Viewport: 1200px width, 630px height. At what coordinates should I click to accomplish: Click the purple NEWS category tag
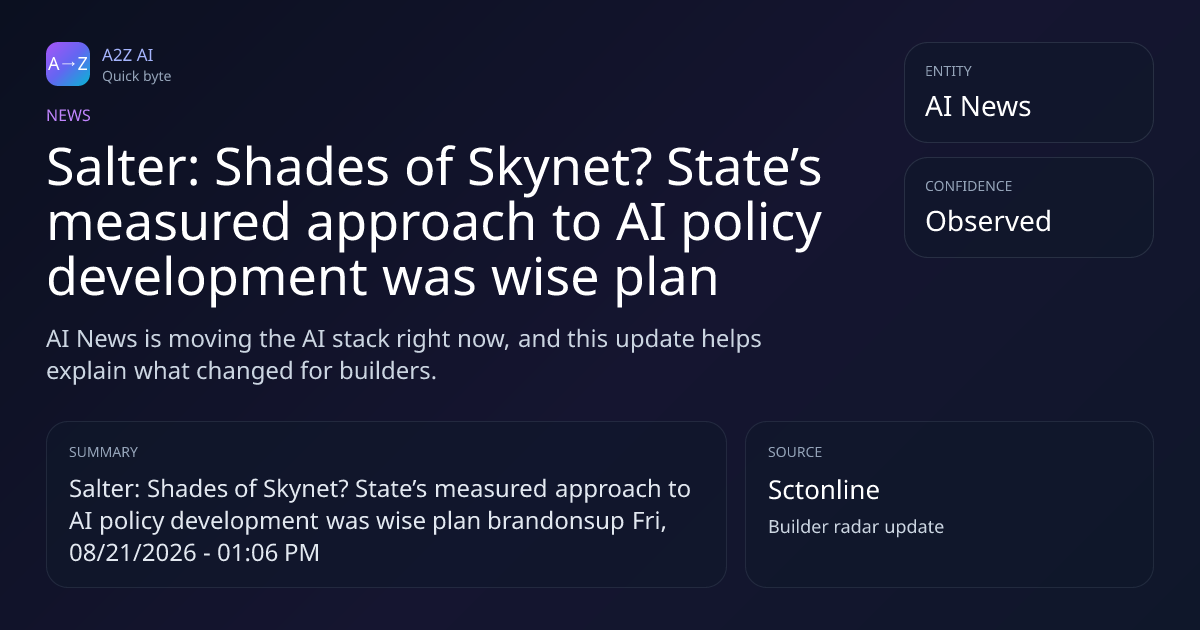[x=68, y=115]
